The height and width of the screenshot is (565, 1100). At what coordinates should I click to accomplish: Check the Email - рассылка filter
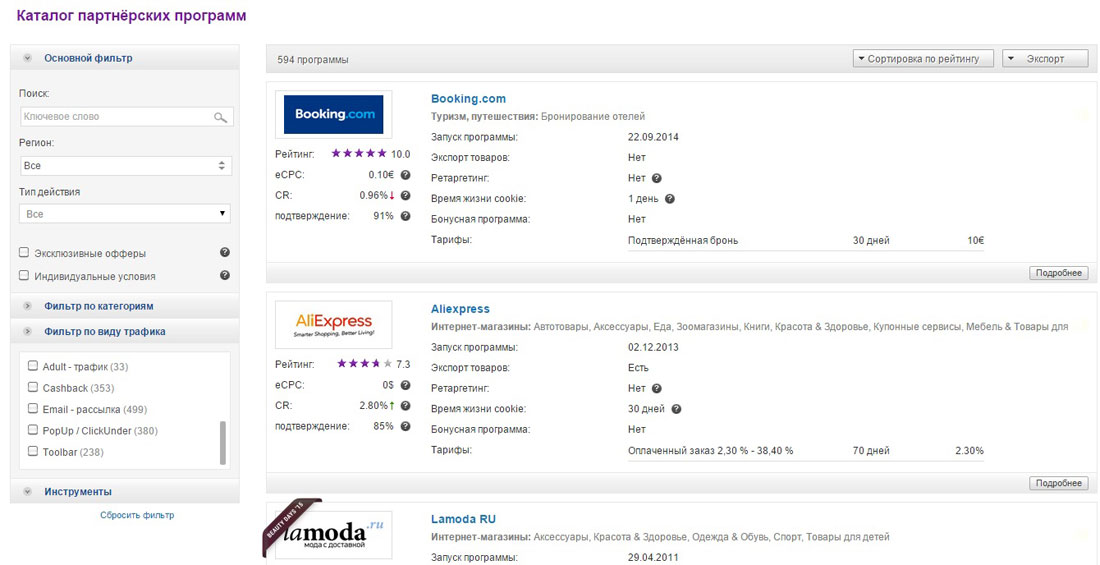click(32, 408)
